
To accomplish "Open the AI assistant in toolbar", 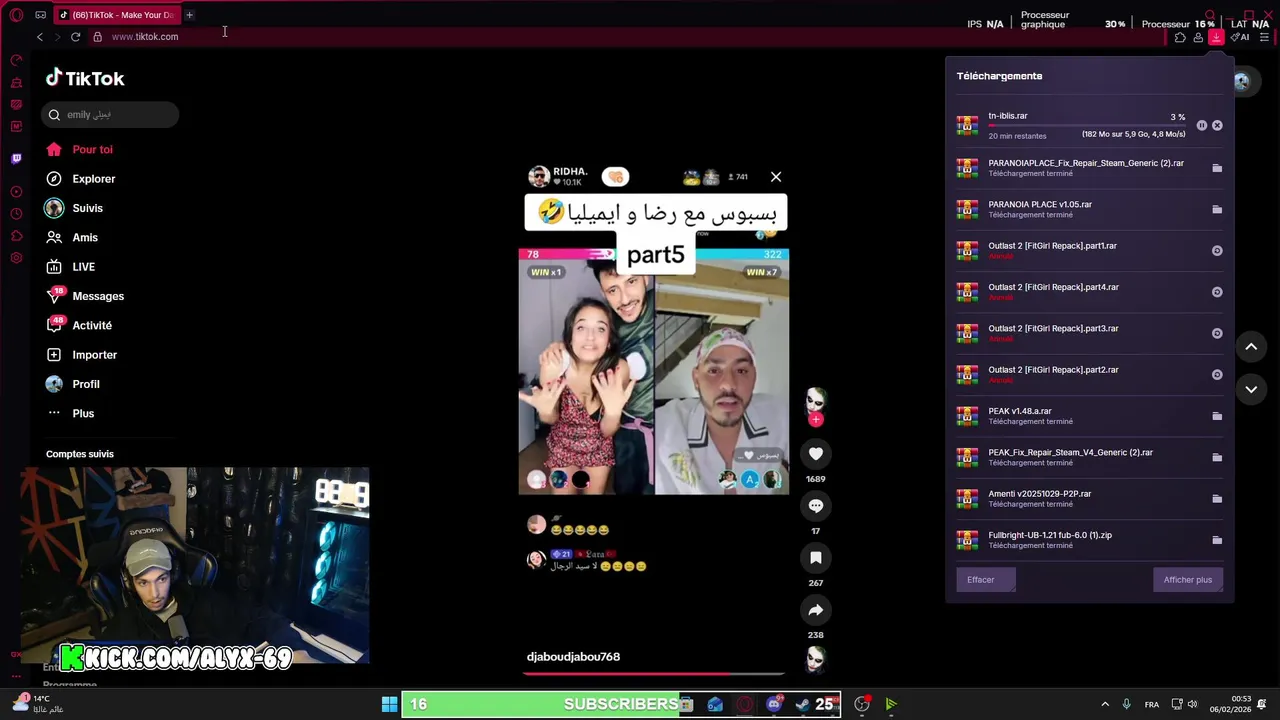I will [1241, 37].
